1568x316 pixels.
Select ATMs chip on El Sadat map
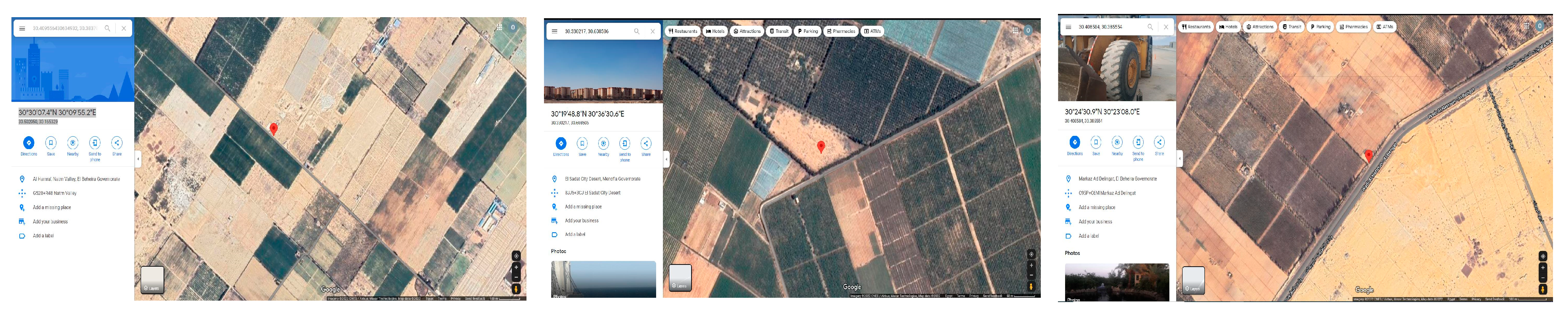pyautogui.click(x=872, y=31)
